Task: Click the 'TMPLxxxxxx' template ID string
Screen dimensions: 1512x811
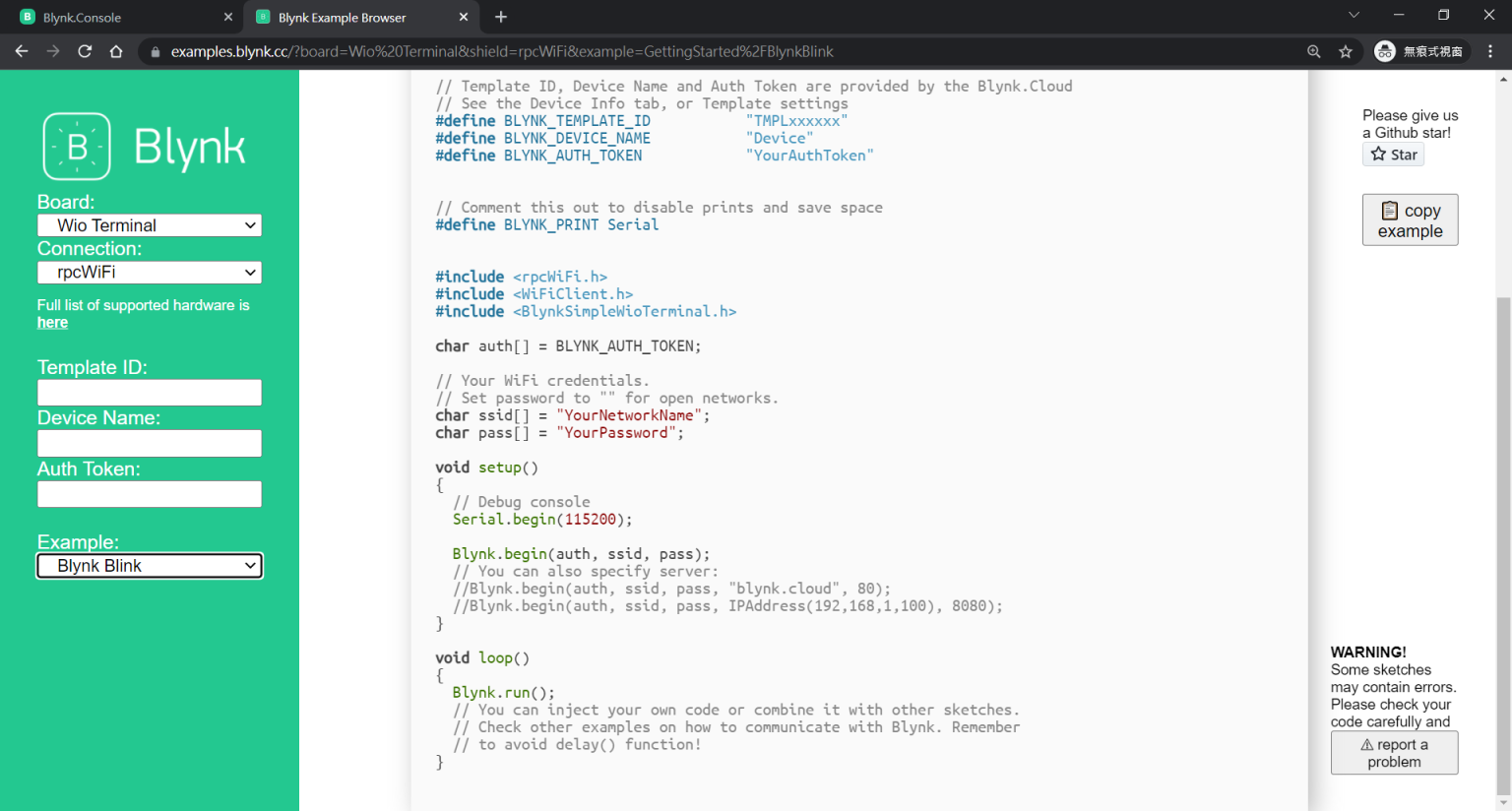Action: pos(796,121)
